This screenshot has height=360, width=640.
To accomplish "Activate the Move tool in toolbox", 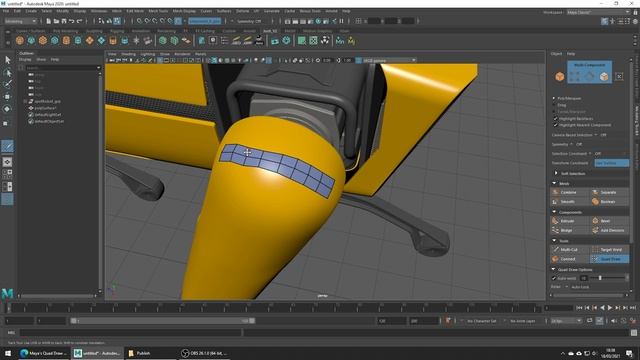I will point(7,97).
